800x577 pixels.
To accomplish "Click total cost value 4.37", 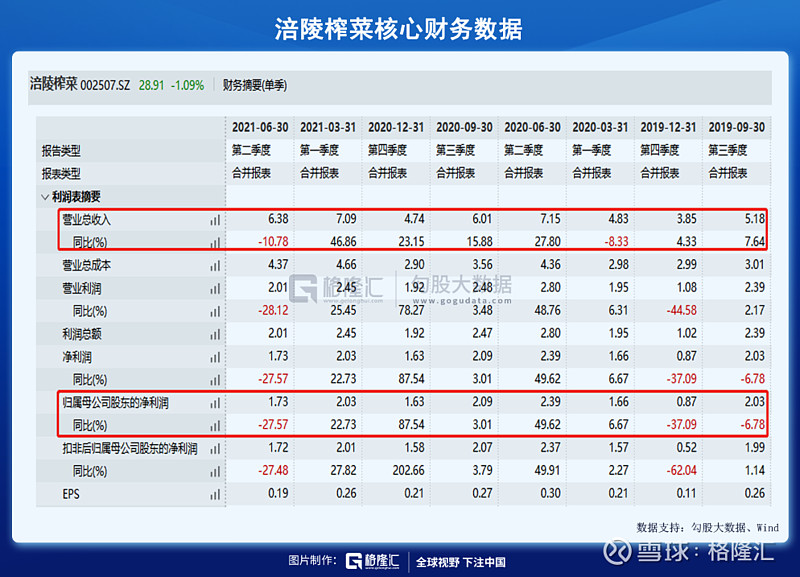I will point(278,265).
